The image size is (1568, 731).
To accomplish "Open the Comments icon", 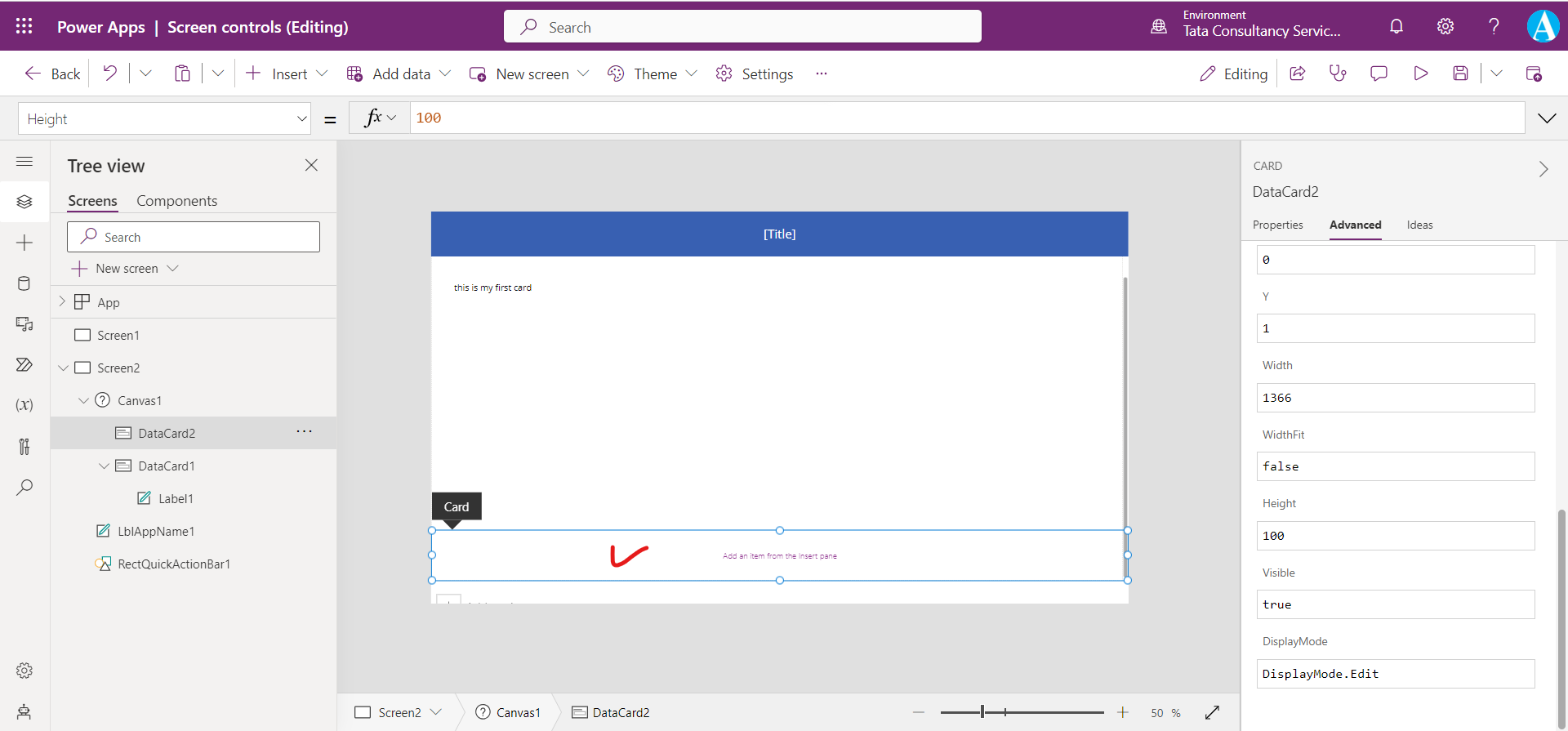I will click(1379, 74).
